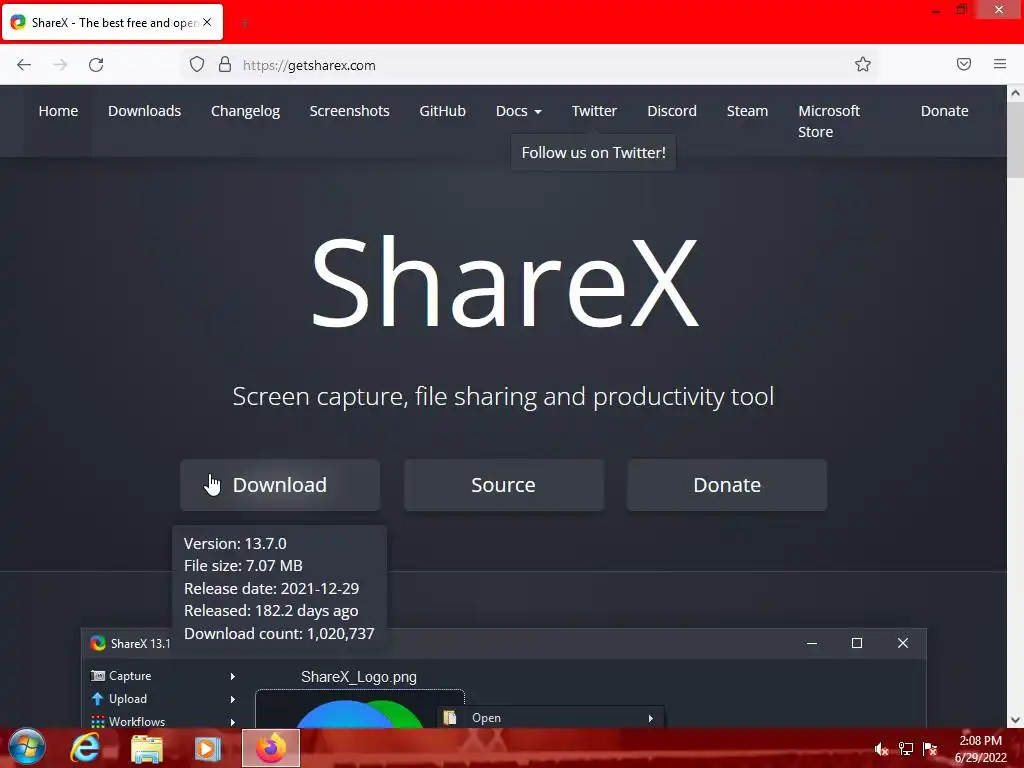The image size is (1024, 768).
Task: Launch Internet Explorer from the taskbar
Action: point(85,748)
